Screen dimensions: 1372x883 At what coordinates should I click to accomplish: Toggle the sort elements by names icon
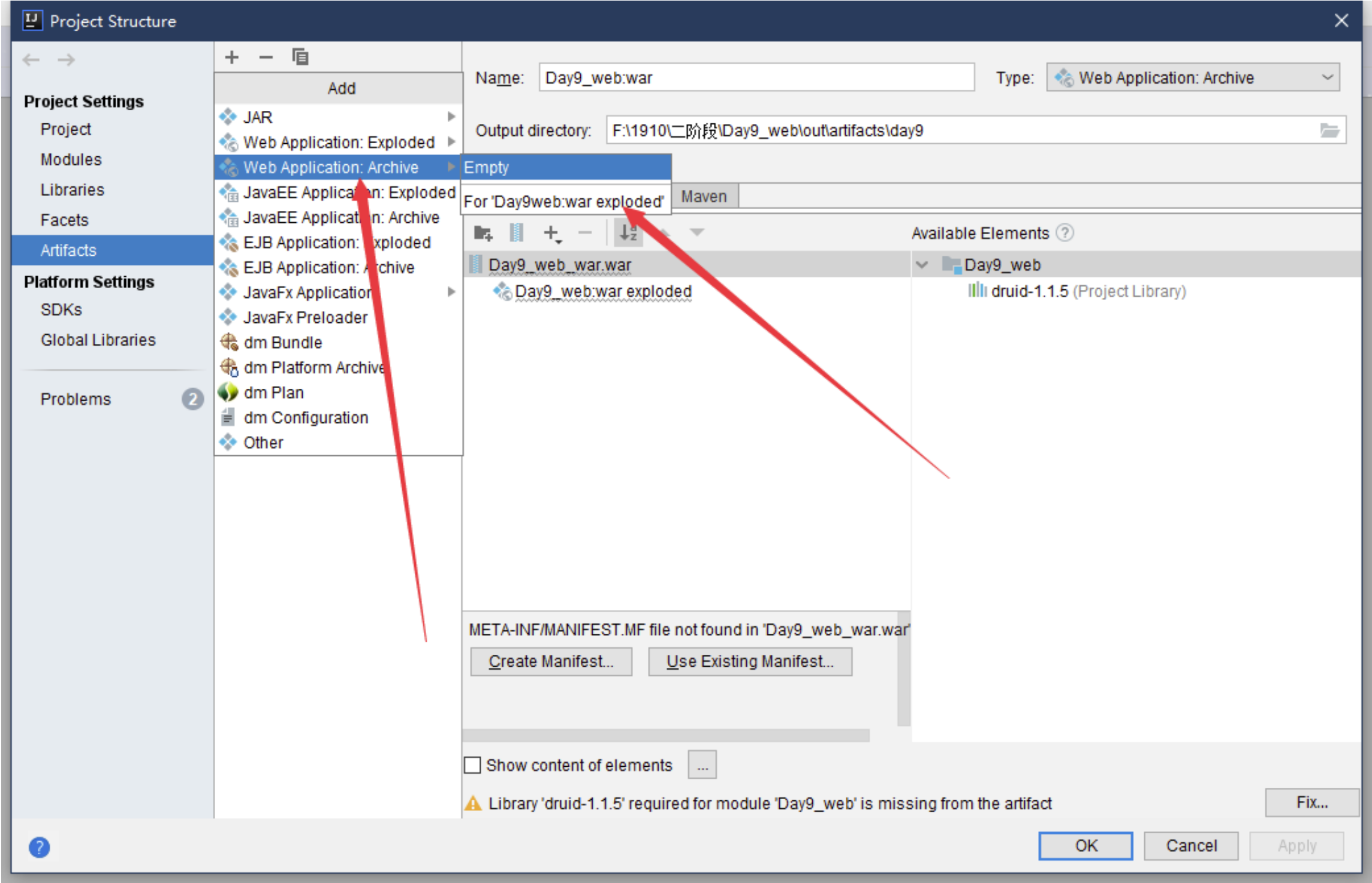[628, 233]
